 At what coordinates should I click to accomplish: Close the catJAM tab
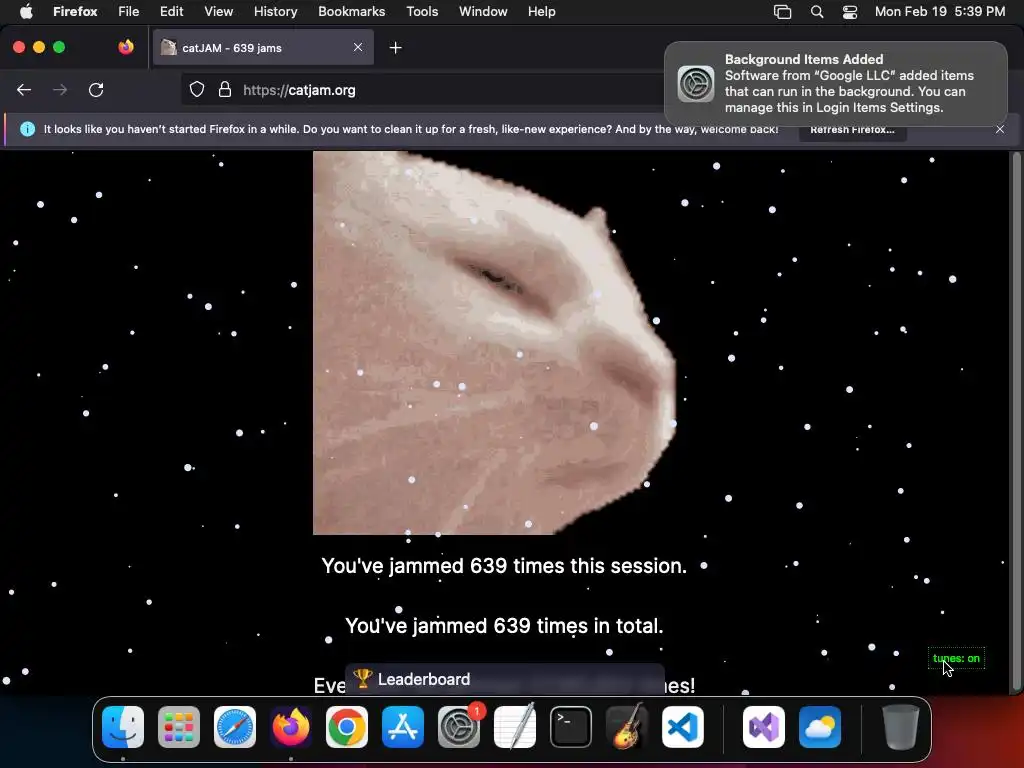358,47
